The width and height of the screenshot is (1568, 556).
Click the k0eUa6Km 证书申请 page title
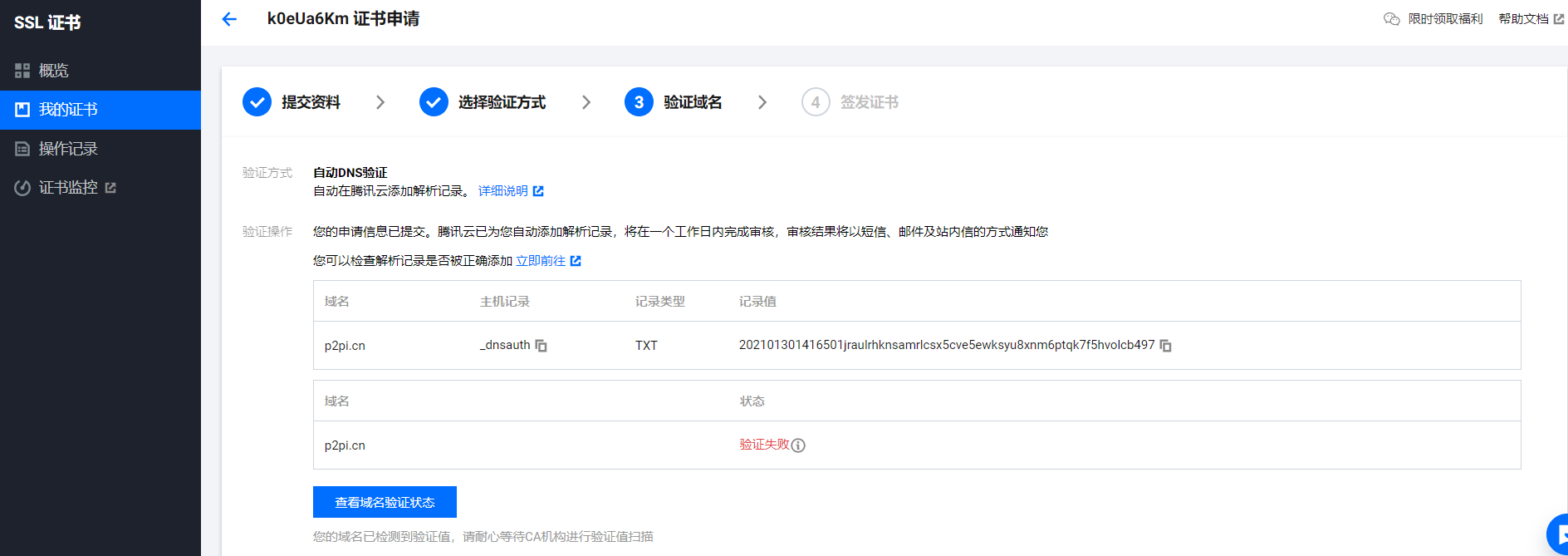pyautogui.click(x=343, y=18)
